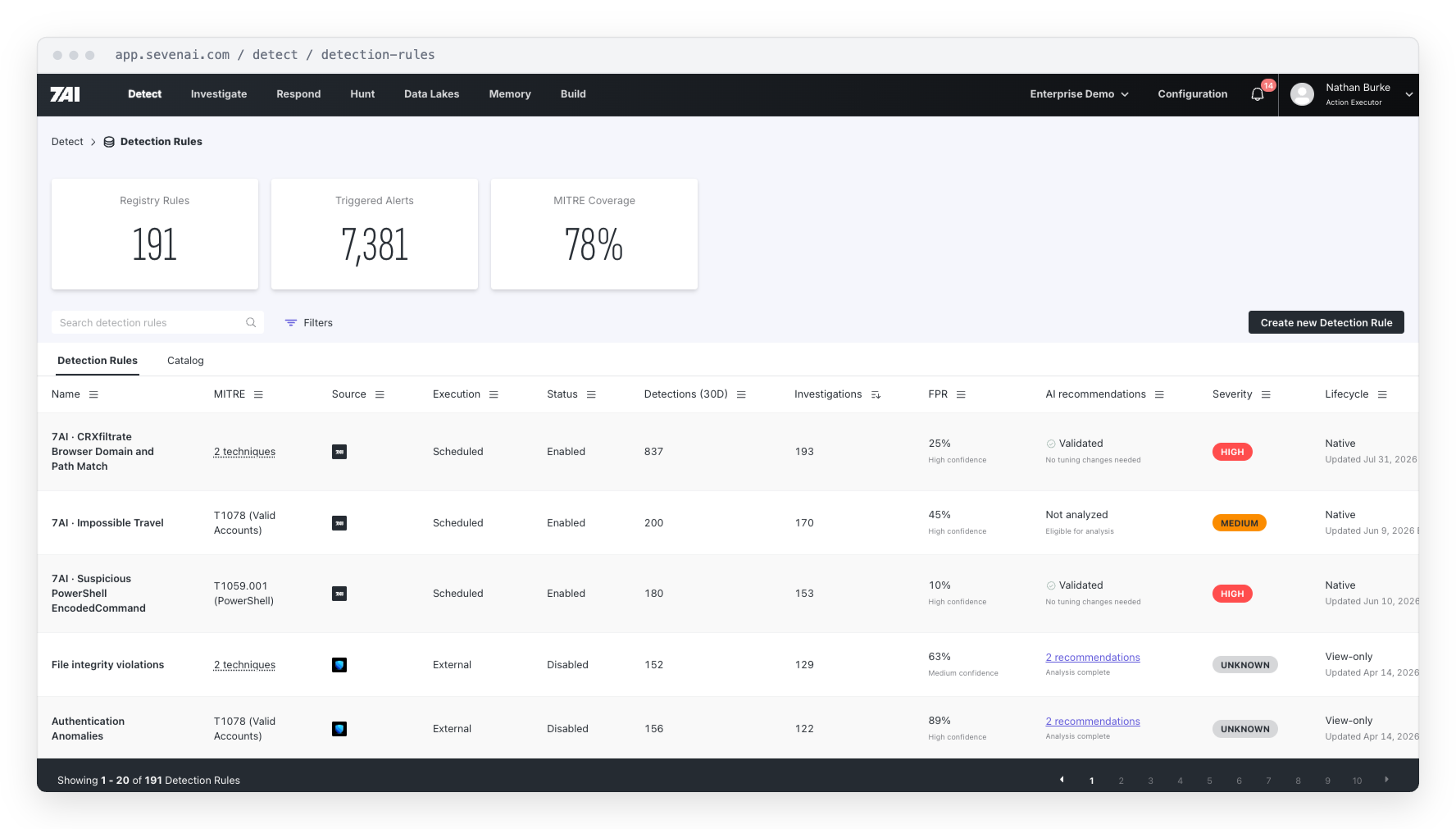Open the Data Lakes menu
1456x829 pixels.
click(432, 94)
